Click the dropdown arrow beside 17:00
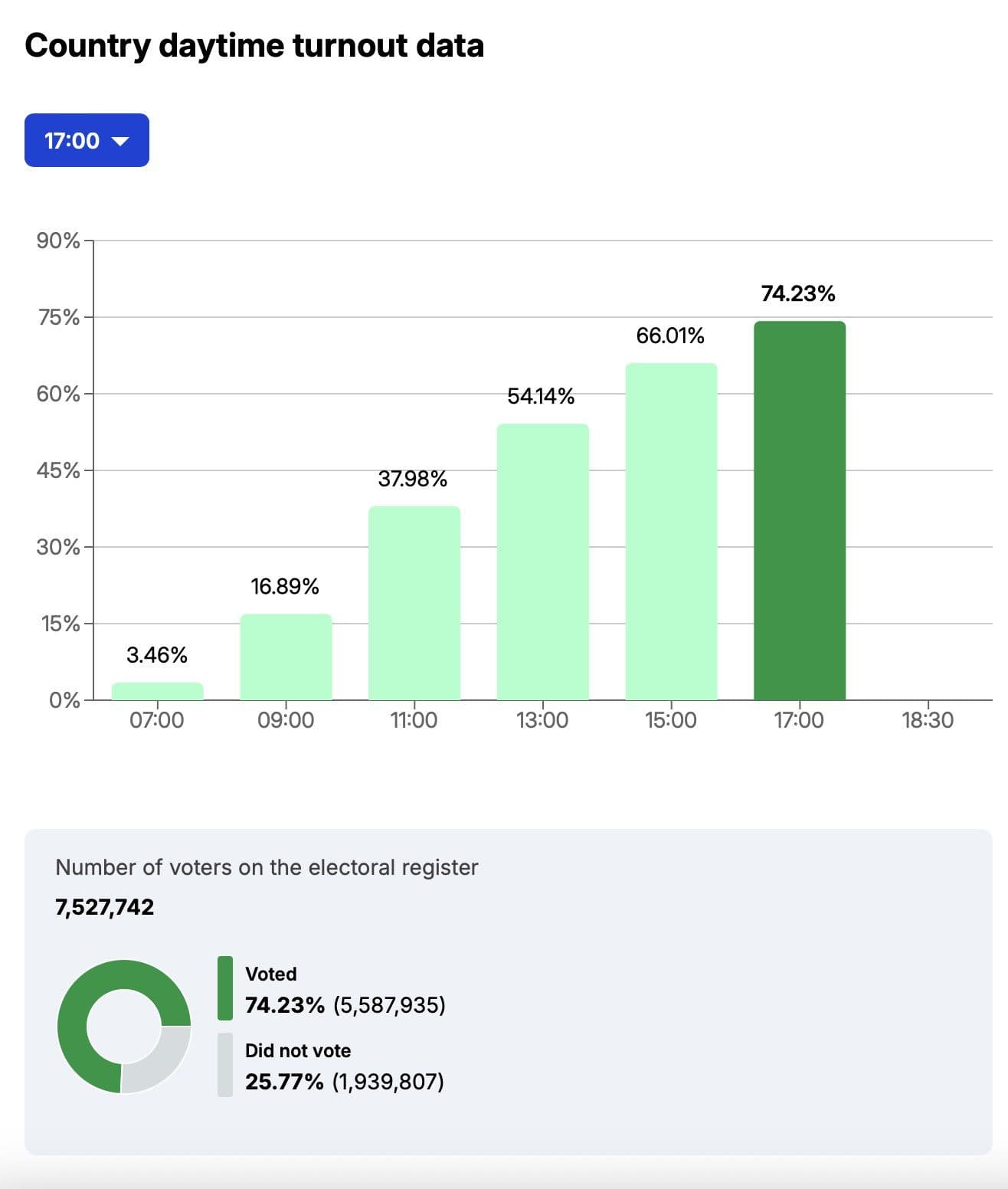 point(120,141)
